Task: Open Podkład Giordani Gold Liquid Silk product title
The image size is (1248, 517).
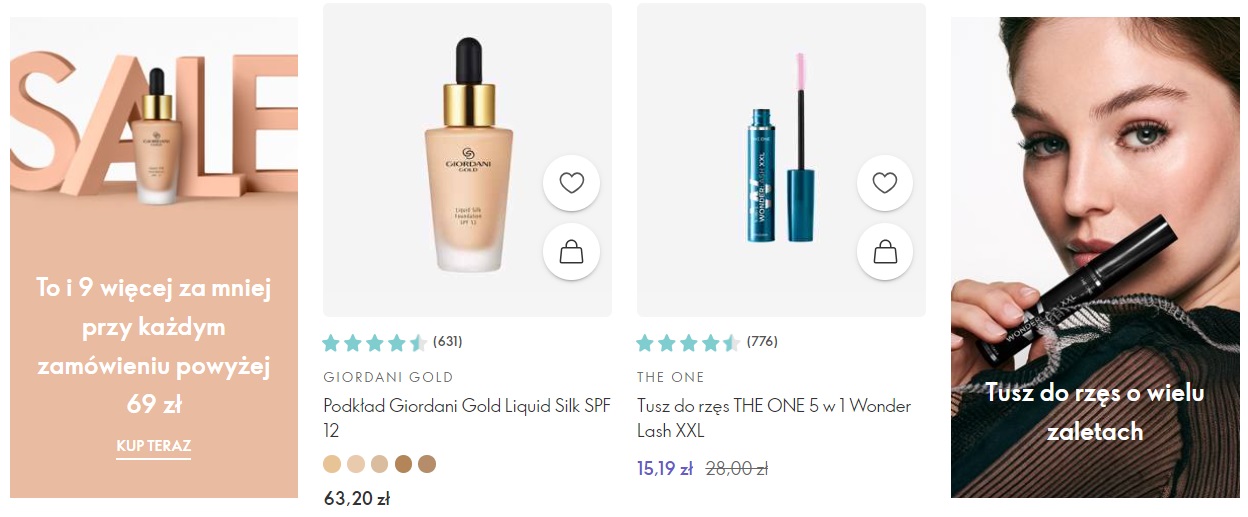Action: [467, 418]
